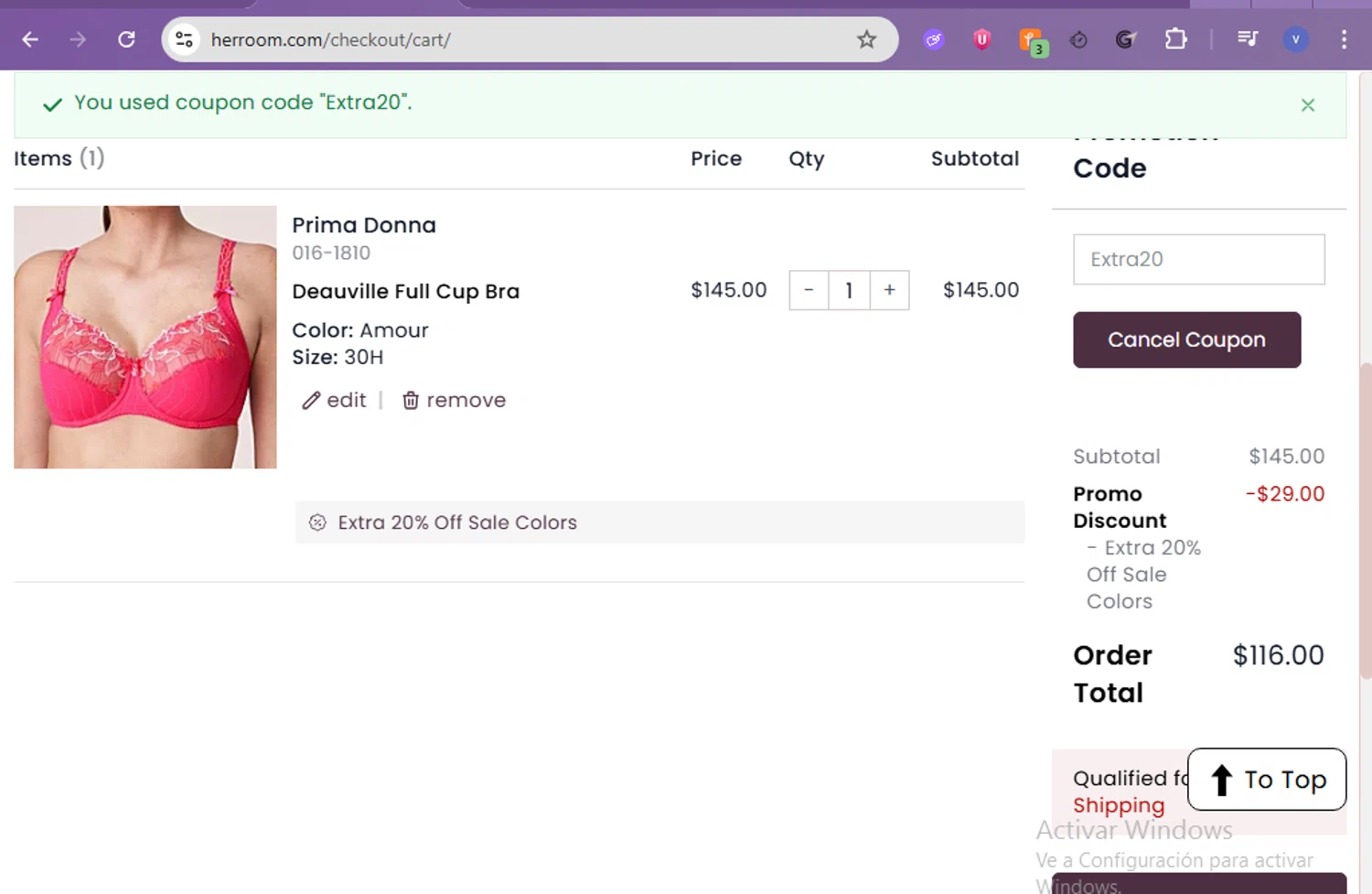1372x894 pixels.
Task: Increase item quantity with plus button
Action: pyautogui.click(x=889, y=290)
